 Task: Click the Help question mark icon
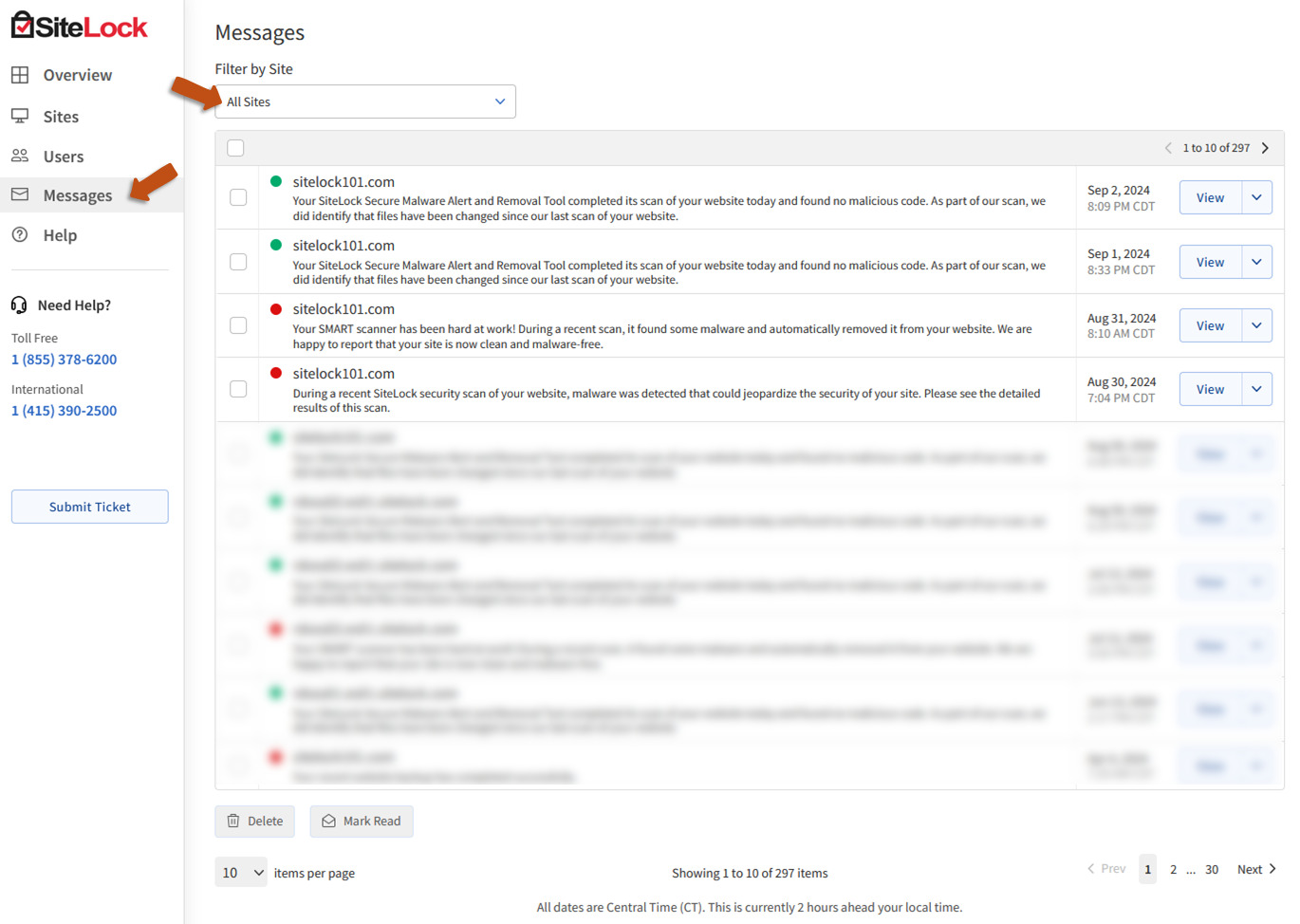pyautogui.click(x=20, y=234)
